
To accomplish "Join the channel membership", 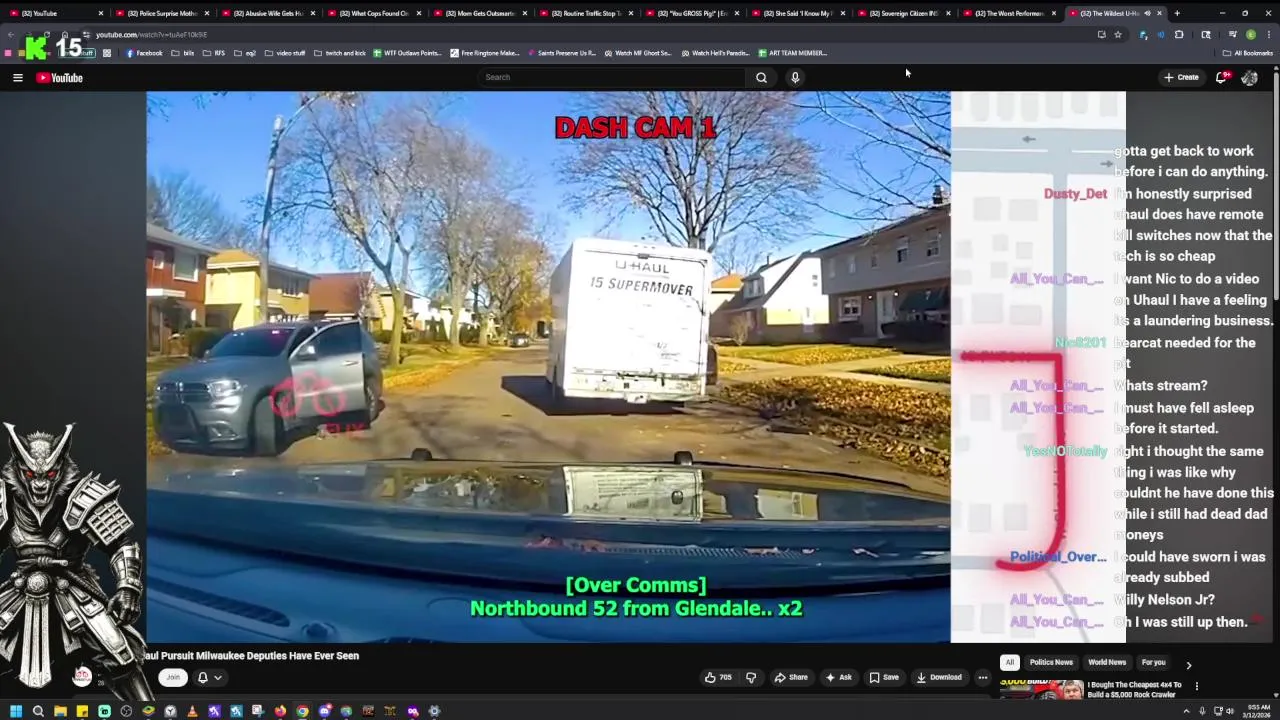I will pos(173,677).
